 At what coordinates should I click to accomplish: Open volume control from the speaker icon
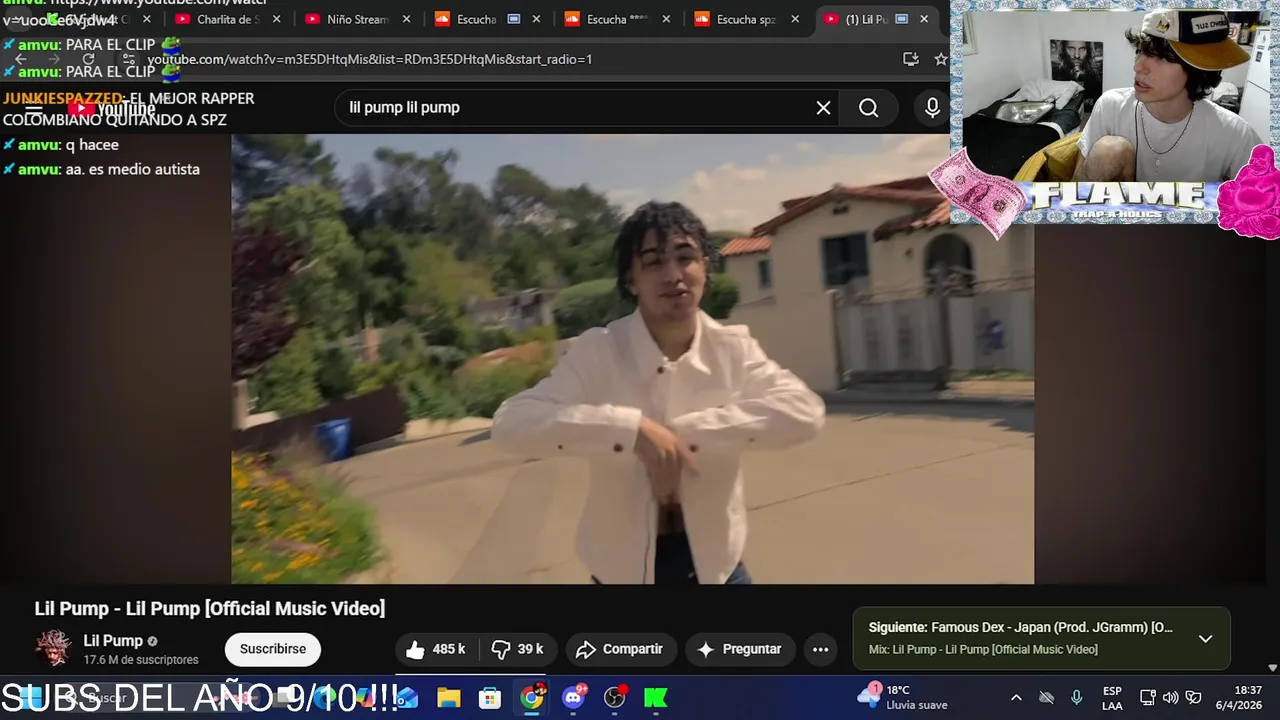coord(1170,698)
